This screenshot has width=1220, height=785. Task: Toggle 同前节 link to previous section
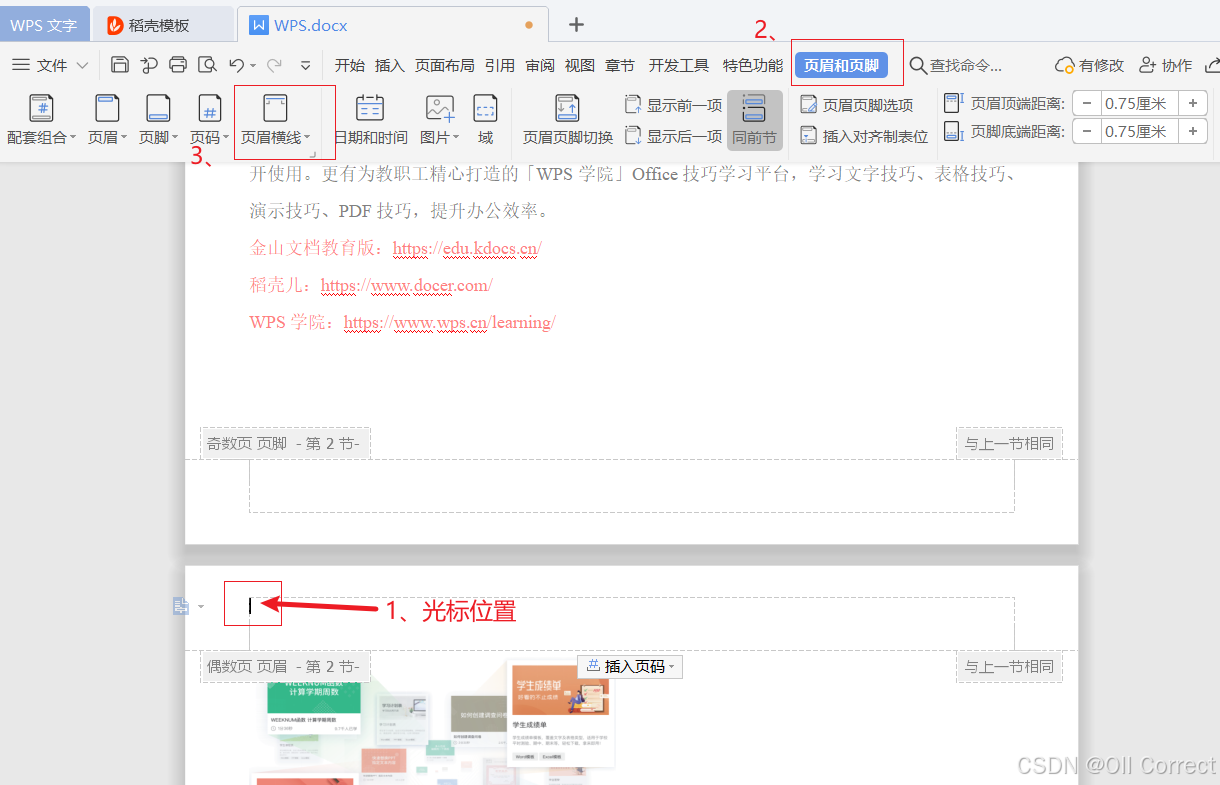755,120
